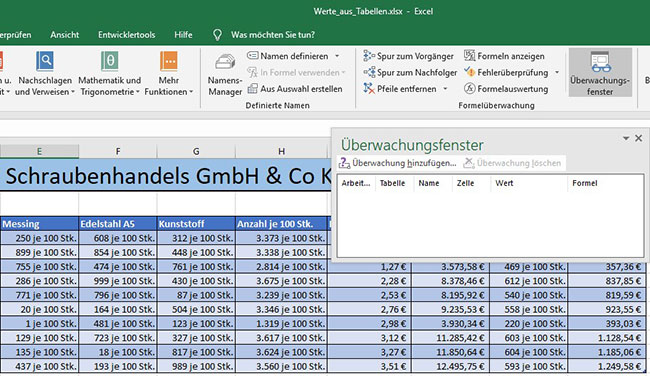This screenshot has width=650, height=376.
Task: Select column G header
Action: [x=196, y=151]
